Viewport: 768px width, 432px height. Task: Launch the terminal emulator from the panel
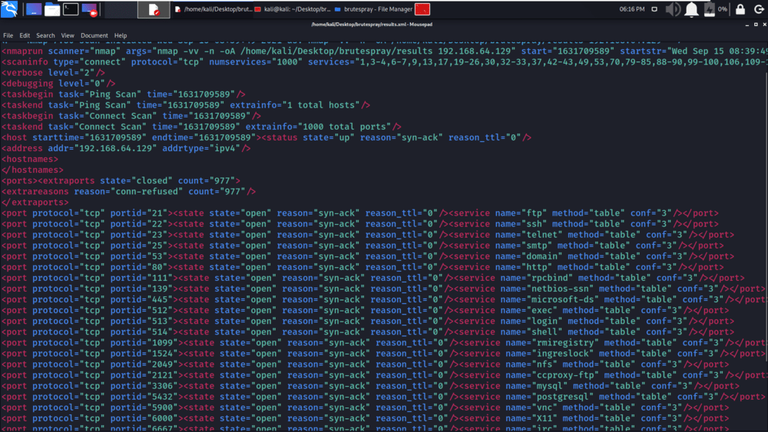(x=71, y=9)
